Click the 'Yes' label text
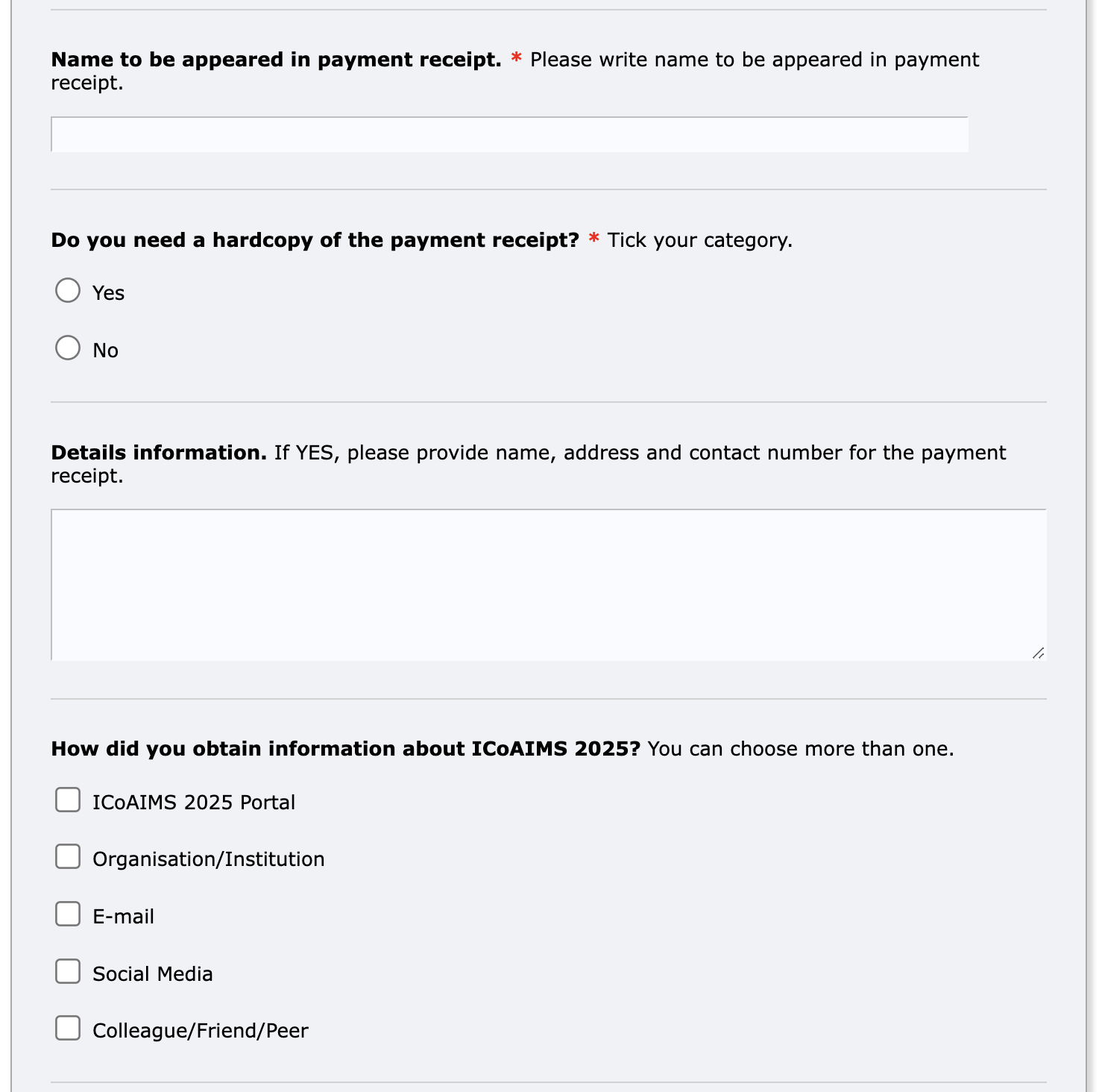 108,293
